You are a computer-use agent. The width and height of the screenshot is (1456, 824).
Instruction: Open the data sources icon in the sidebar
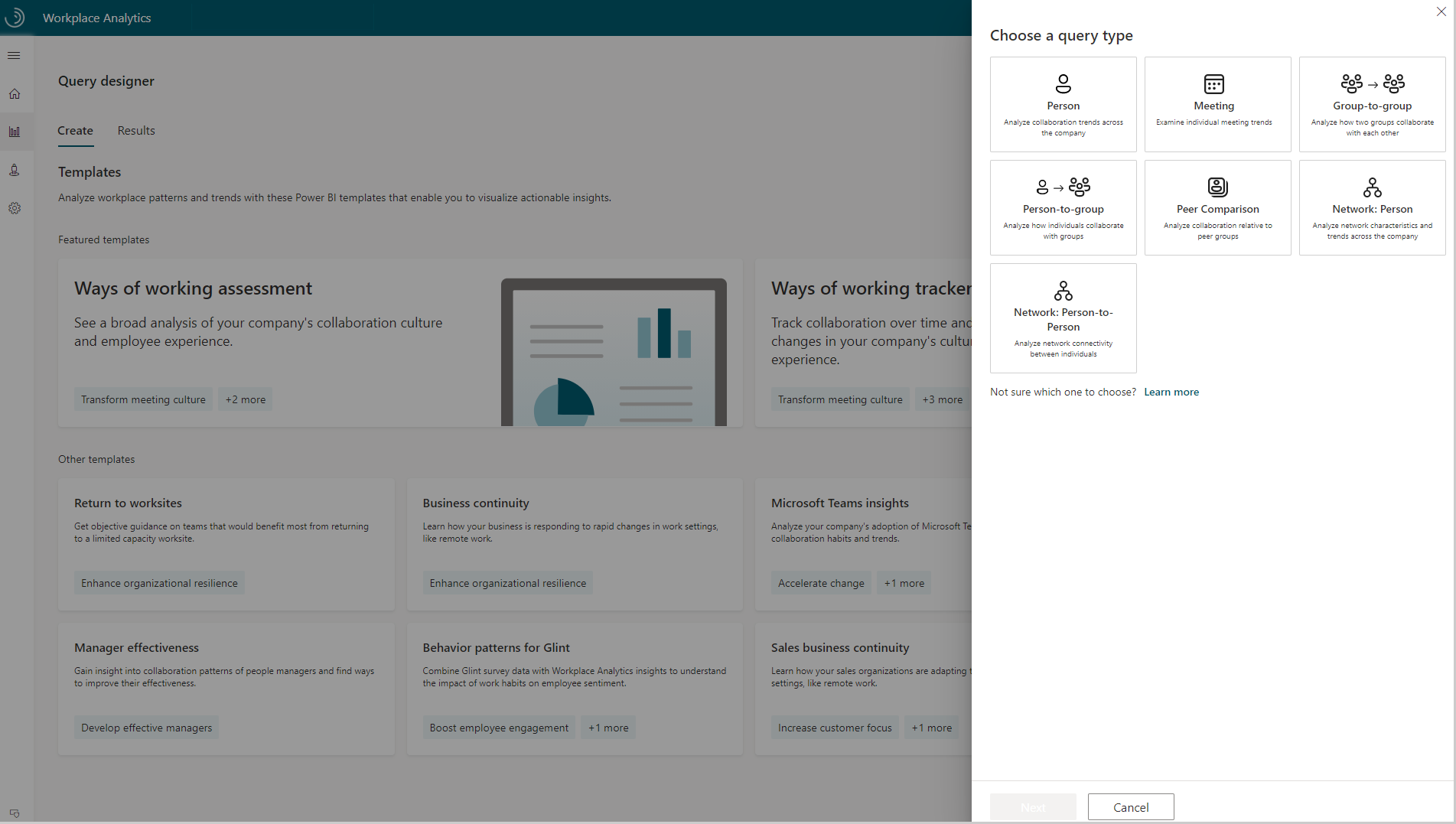click(x=14, y=169)
